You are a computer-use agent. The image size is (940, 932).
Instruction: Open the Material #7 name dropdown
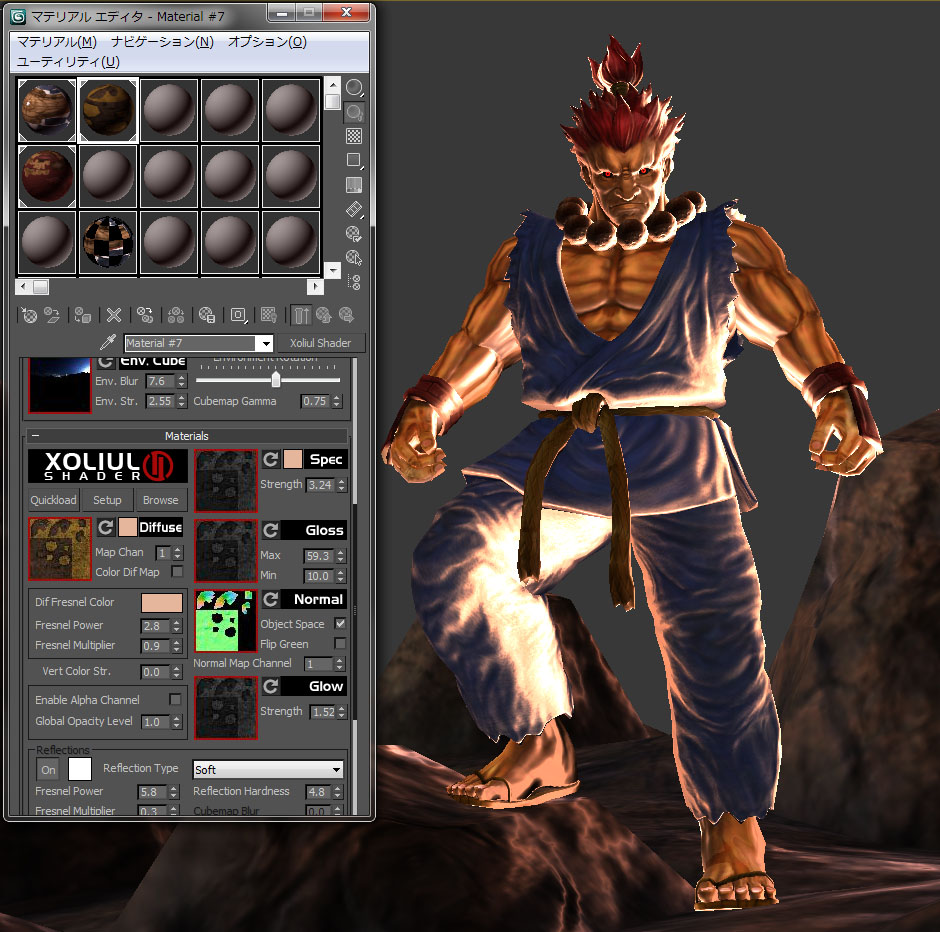point(266,343)
